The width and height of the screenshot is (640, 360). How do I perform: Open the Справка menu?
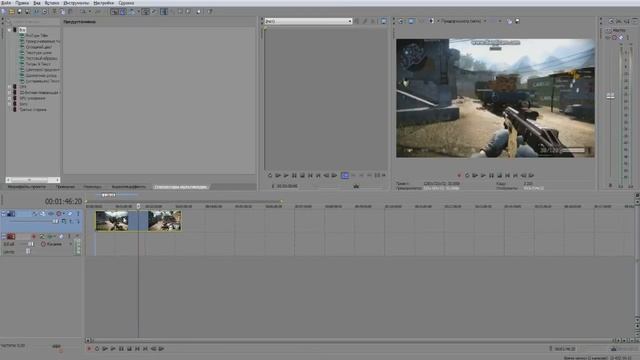[126, 3]
